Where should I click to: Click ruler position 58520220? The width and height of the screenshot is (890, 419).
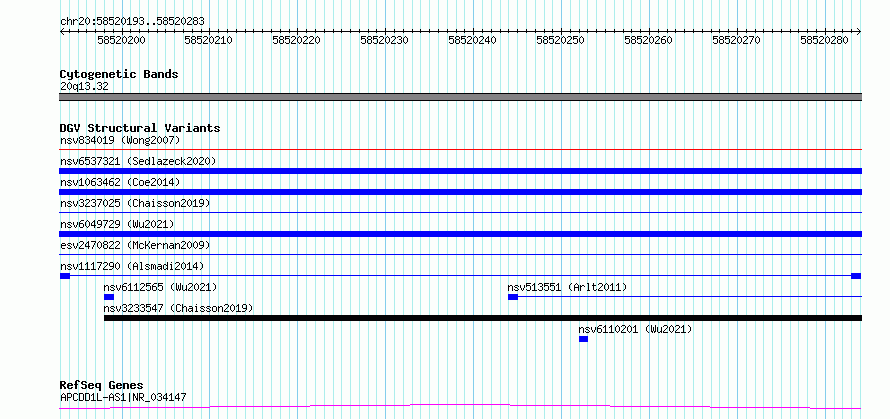click(x=296, y=40)
